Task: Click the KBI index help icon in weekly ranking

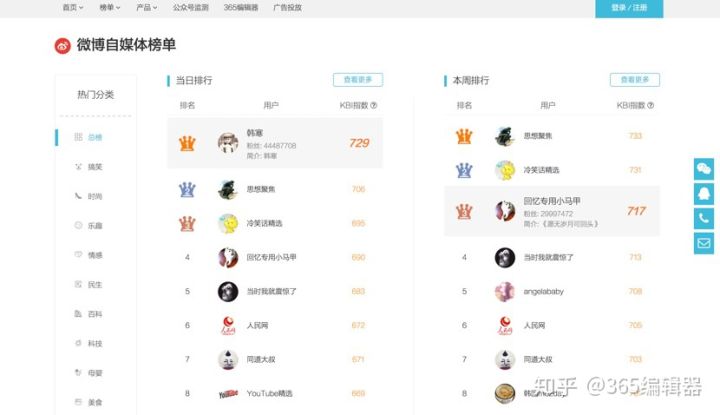Action: point(650,105)
